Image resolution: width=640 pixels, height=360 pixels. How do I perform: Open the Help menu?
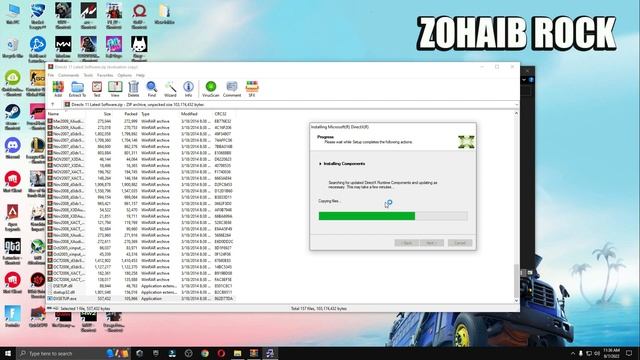point(140,75)
